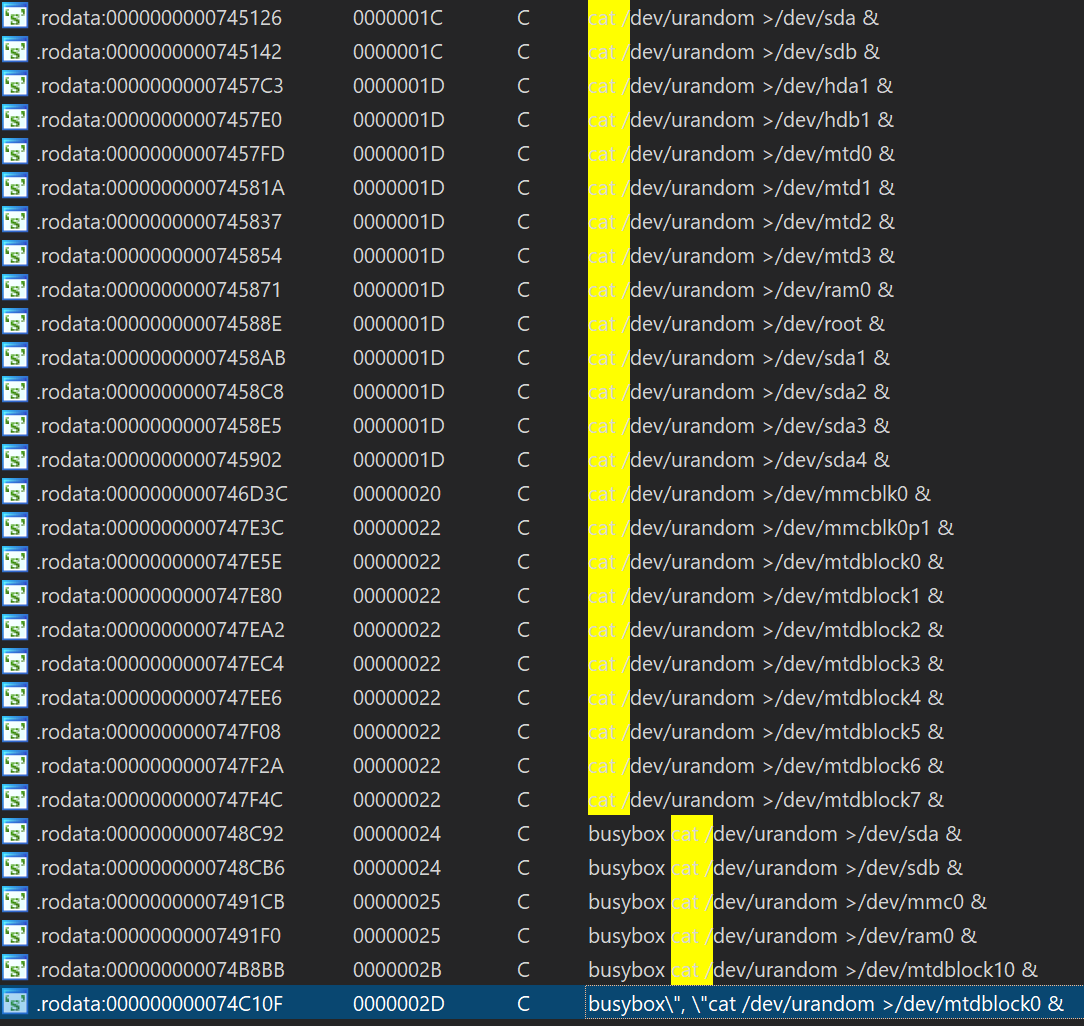Click the string icon at address 0000000000747E3C
This screenshot has height=1026, width=1084.
pos(15,528)
